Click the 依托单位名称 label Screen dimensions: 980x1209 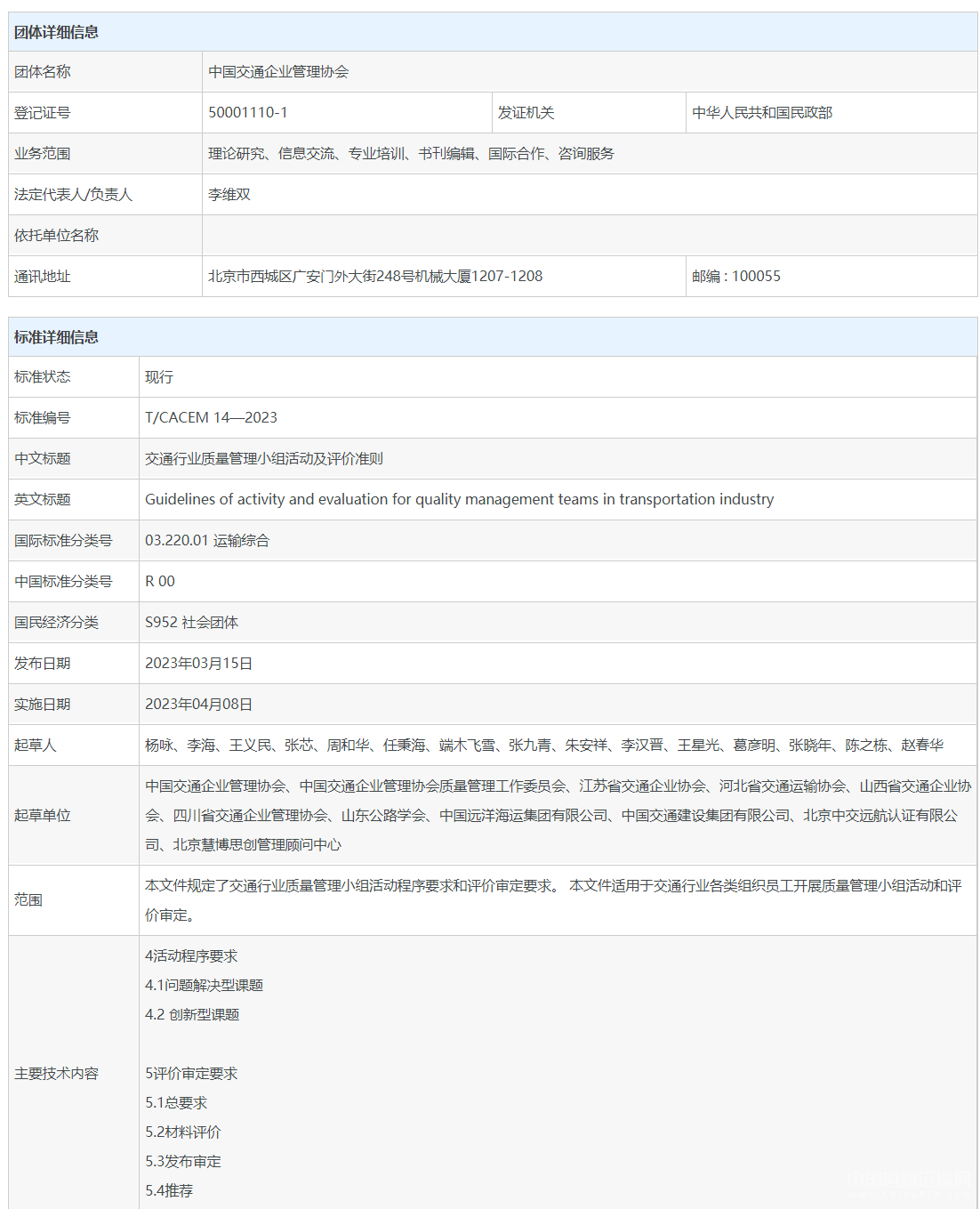(56, 236)
